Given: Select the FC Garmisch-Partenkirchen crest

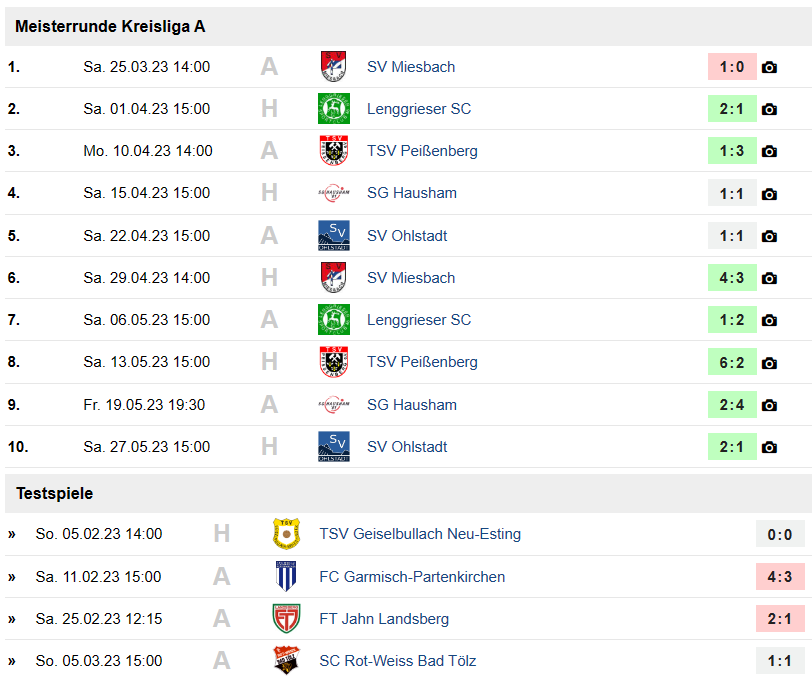Looking at the screenshot, I should click(x=286, y=576).
